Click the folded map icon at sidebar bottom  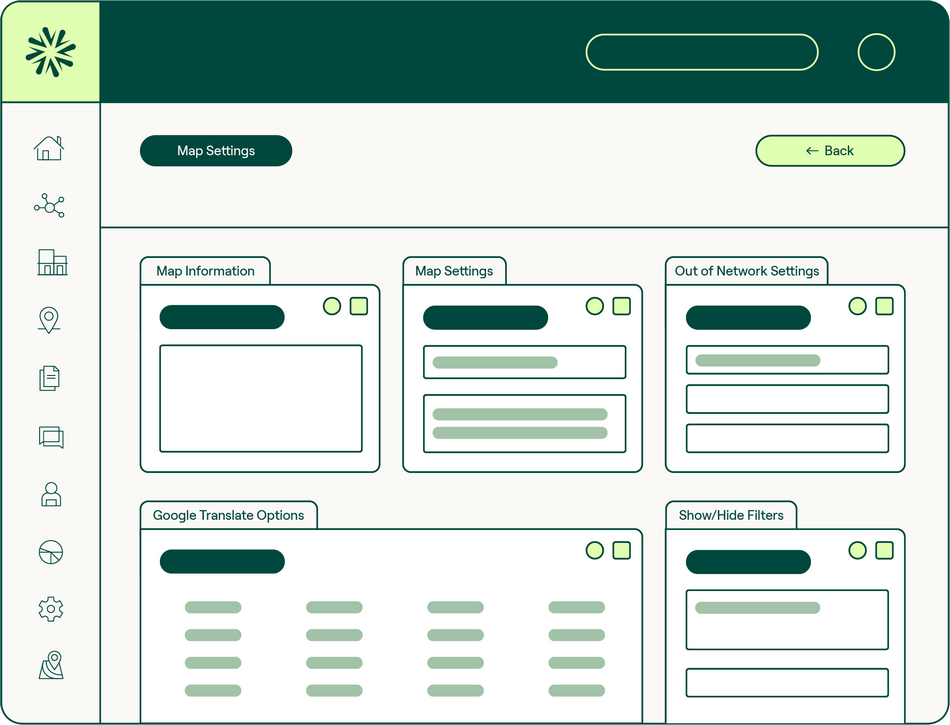[50, 666]
